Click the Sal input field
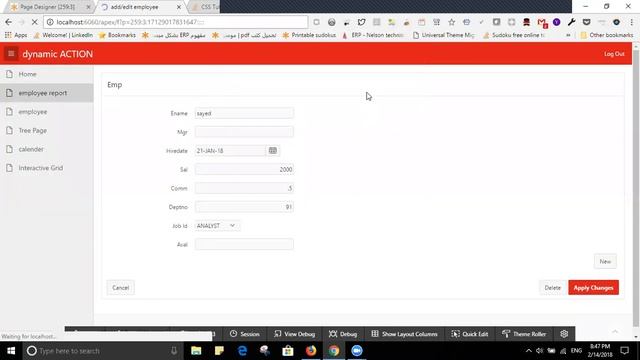 click(x=244, y=169)
